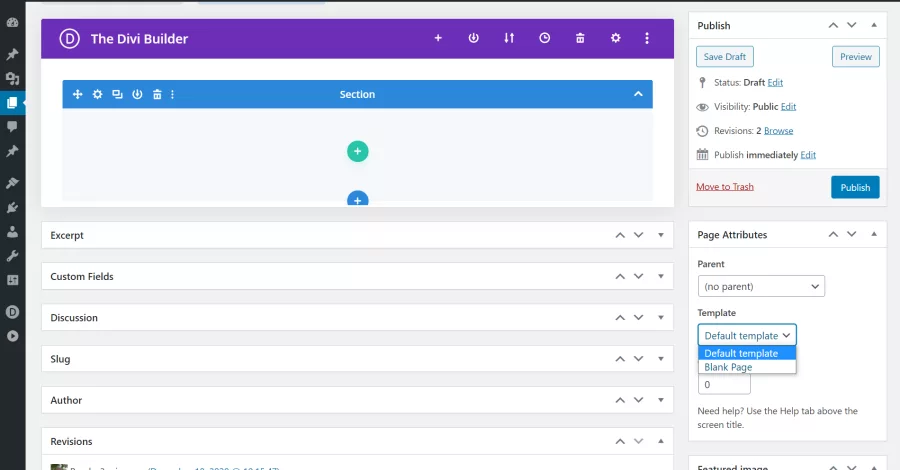Collapse the Revisions panel triangle
Screen dimensions: 900x470
click(661, 441)
